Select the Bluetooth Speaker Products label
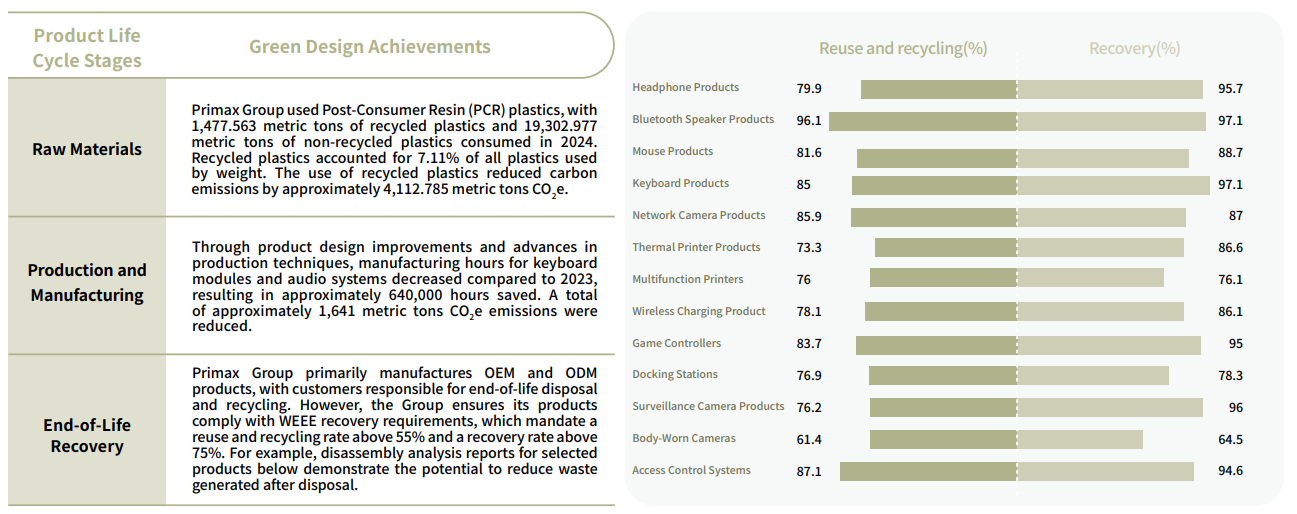 [x=703, y=120]
